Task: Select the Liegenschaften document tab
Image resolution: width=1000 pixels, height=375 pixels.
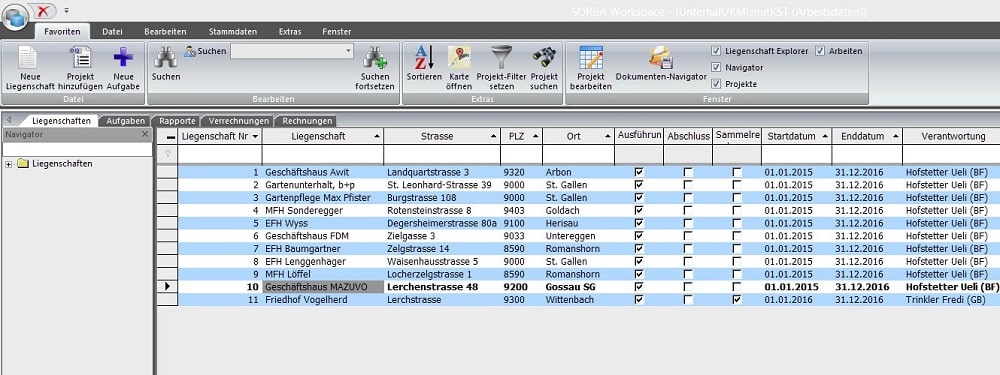Action: pos(61,121)
